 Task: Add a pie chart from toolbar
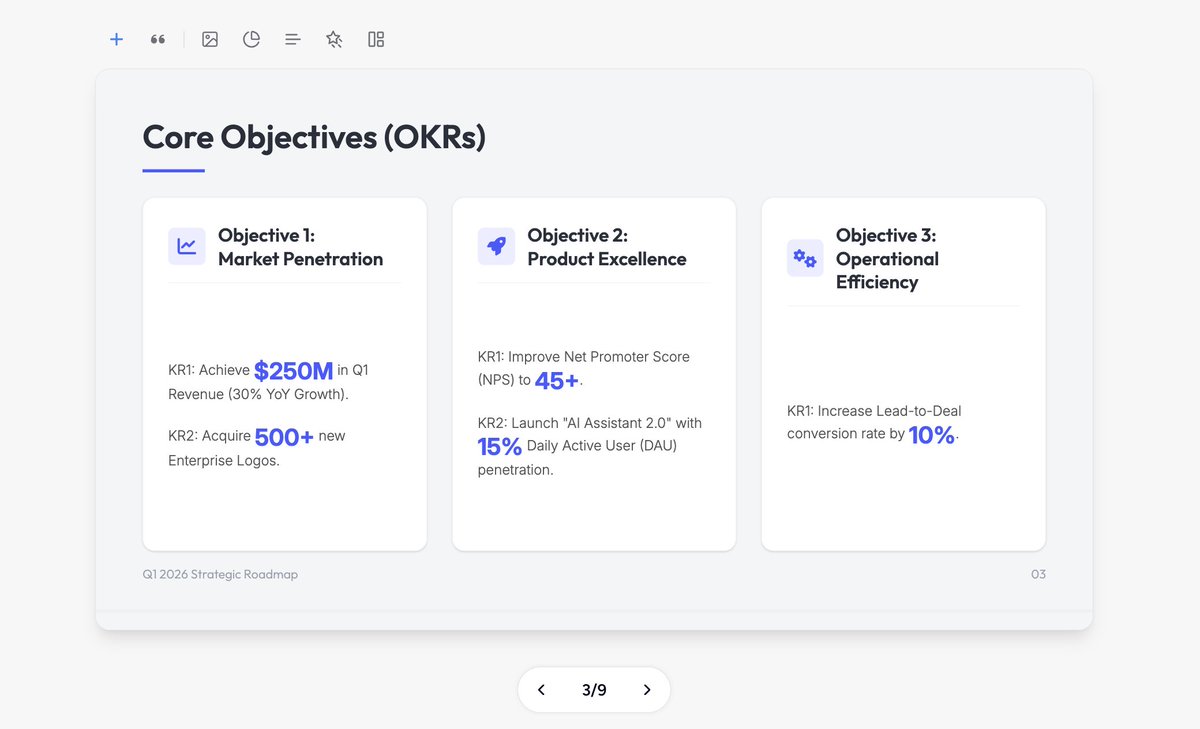click(251, 39)
